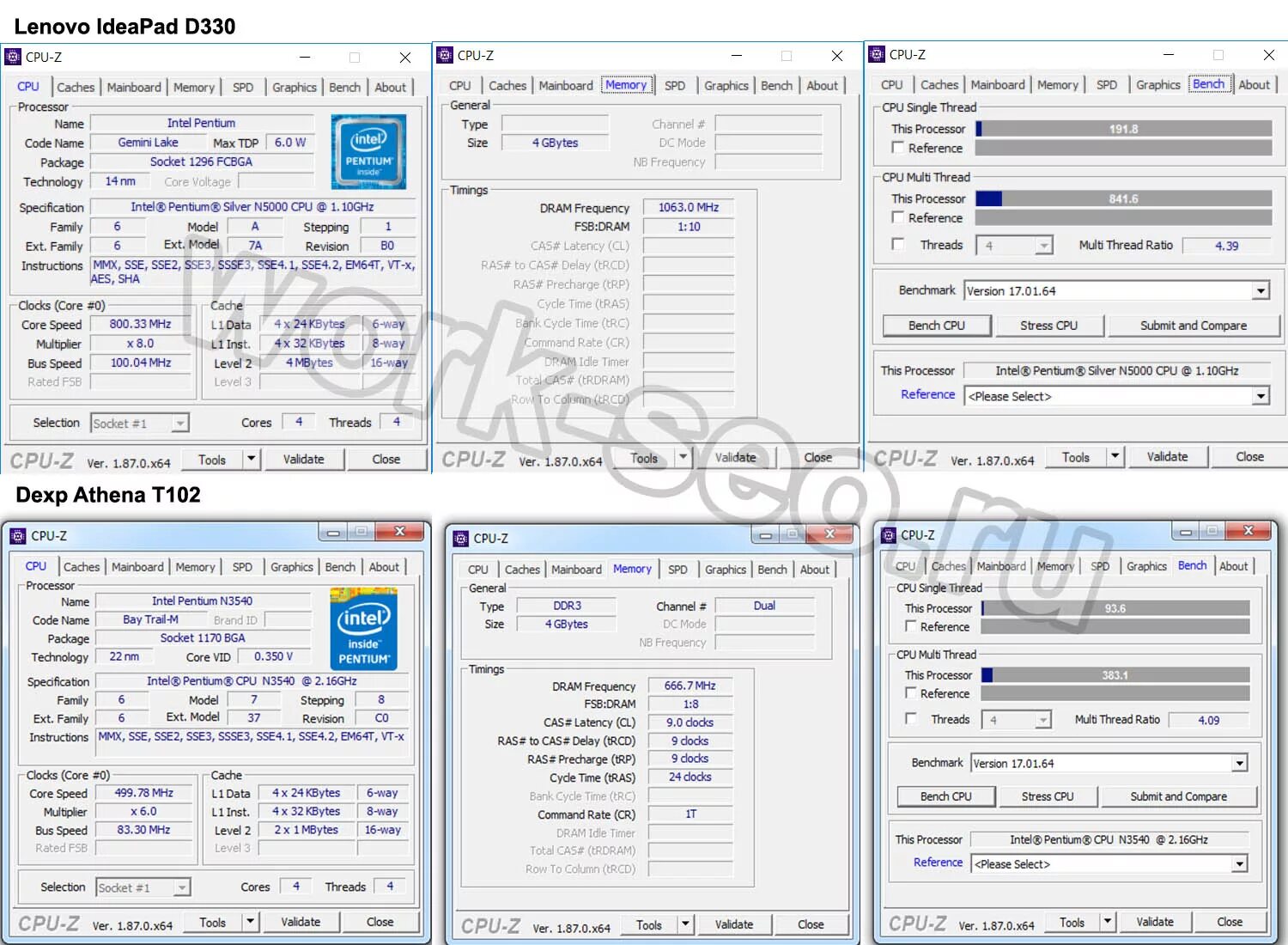Click DRAM Frequency field 1063.0 MHz in Lenovo Memory
Screen dimensions: 1288x945
pos(689,207)
